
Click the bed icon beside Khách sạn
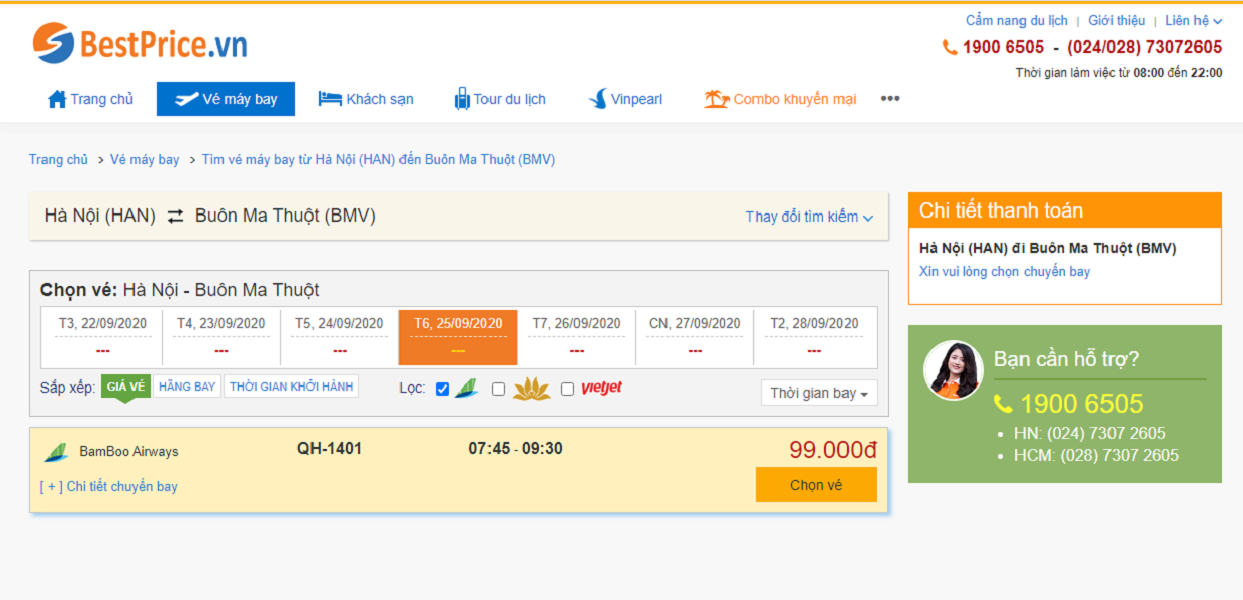tap(330, 99)
